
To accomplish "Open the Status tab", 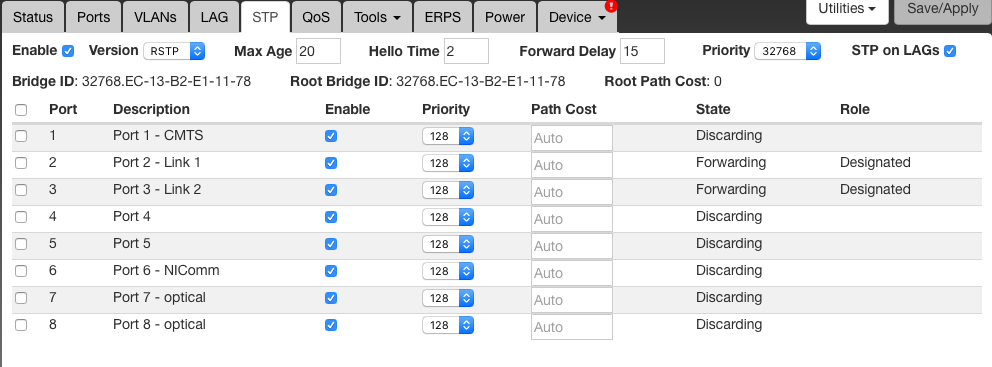I will coord(33,17).
